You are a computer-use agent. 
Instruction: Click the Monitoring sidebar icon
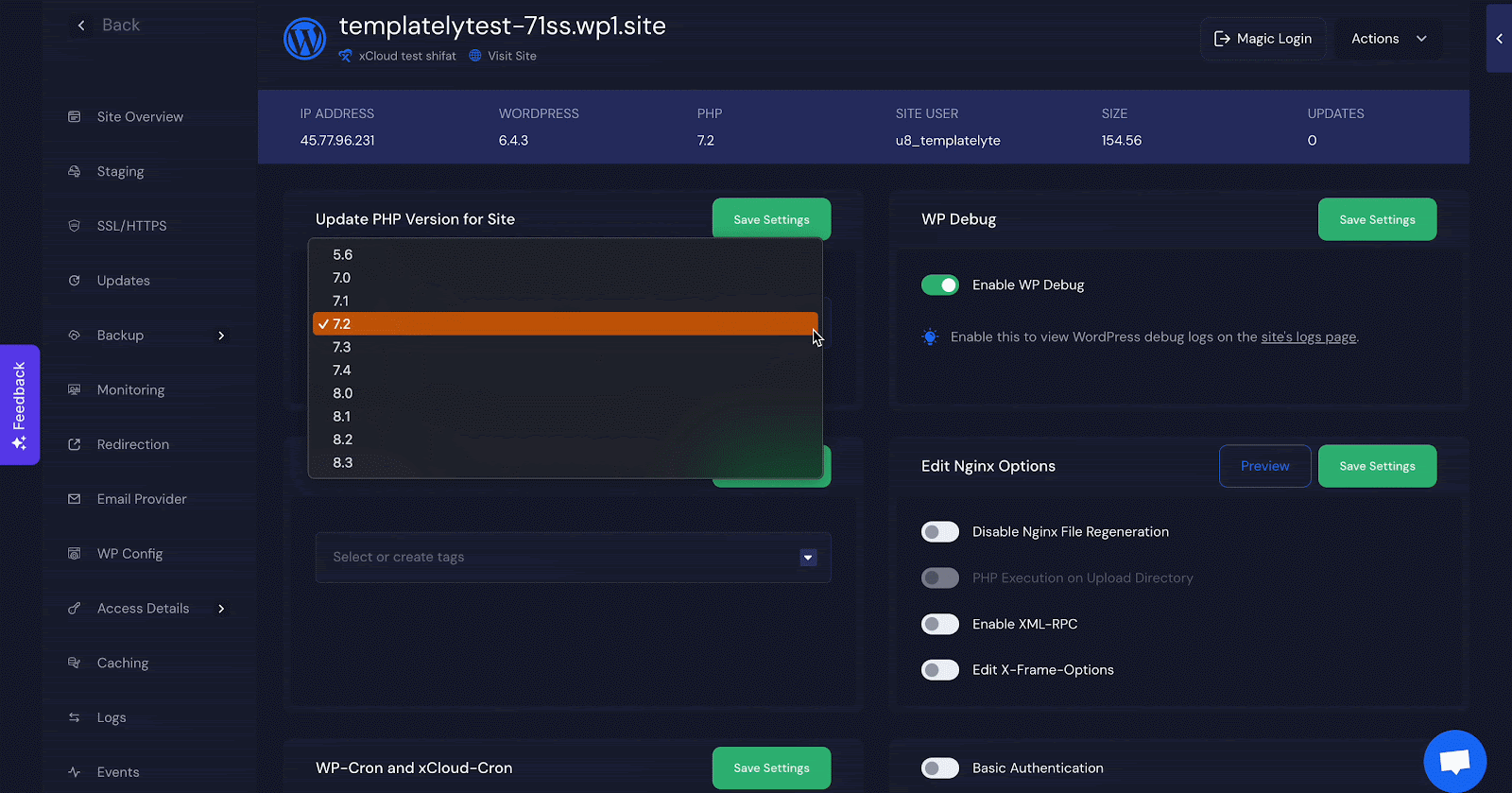coord(75,389)
